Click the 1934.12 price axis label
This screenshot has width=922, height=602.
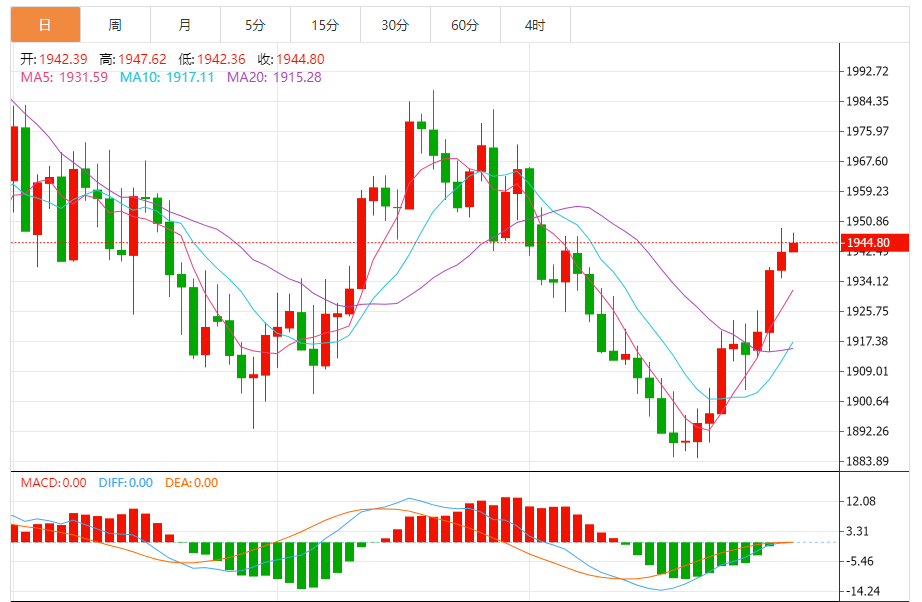[x=867, y=281]
